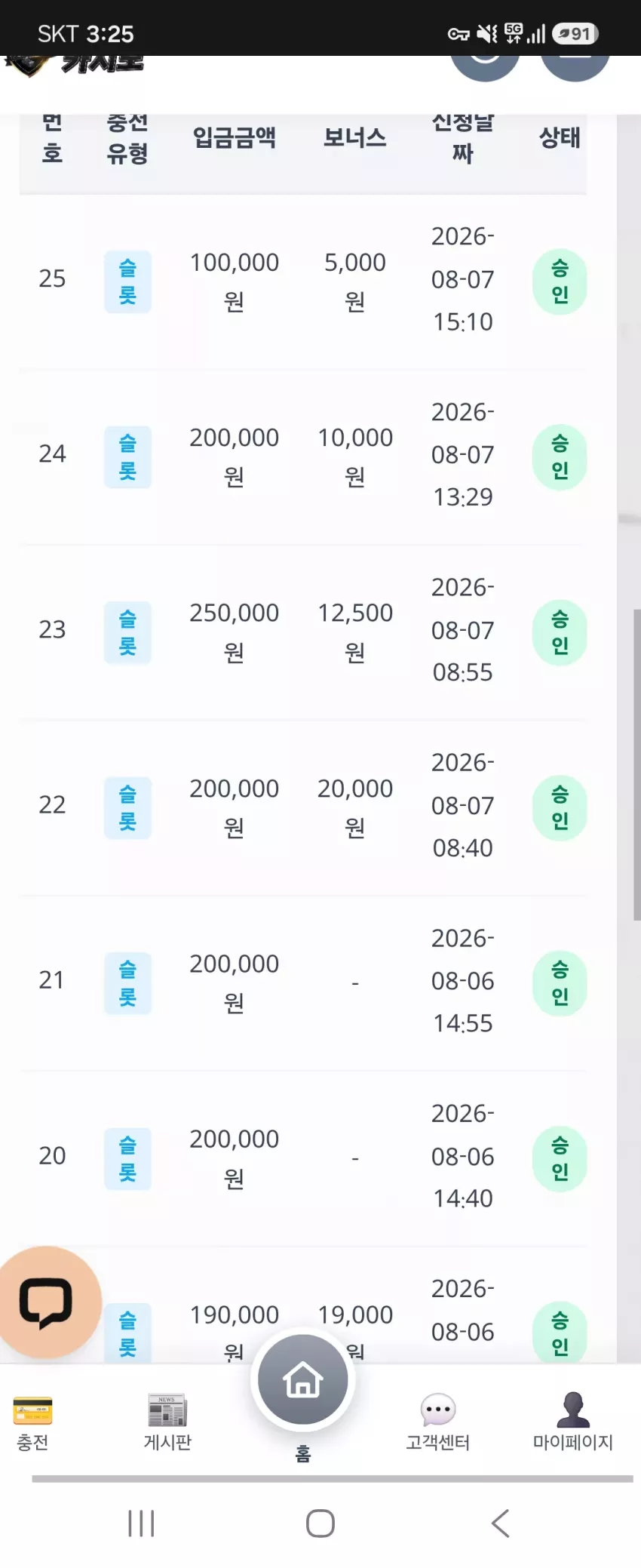Click 승인 badge on row 21
This screenshot has width=641, height=1568.
coord(560,983)
